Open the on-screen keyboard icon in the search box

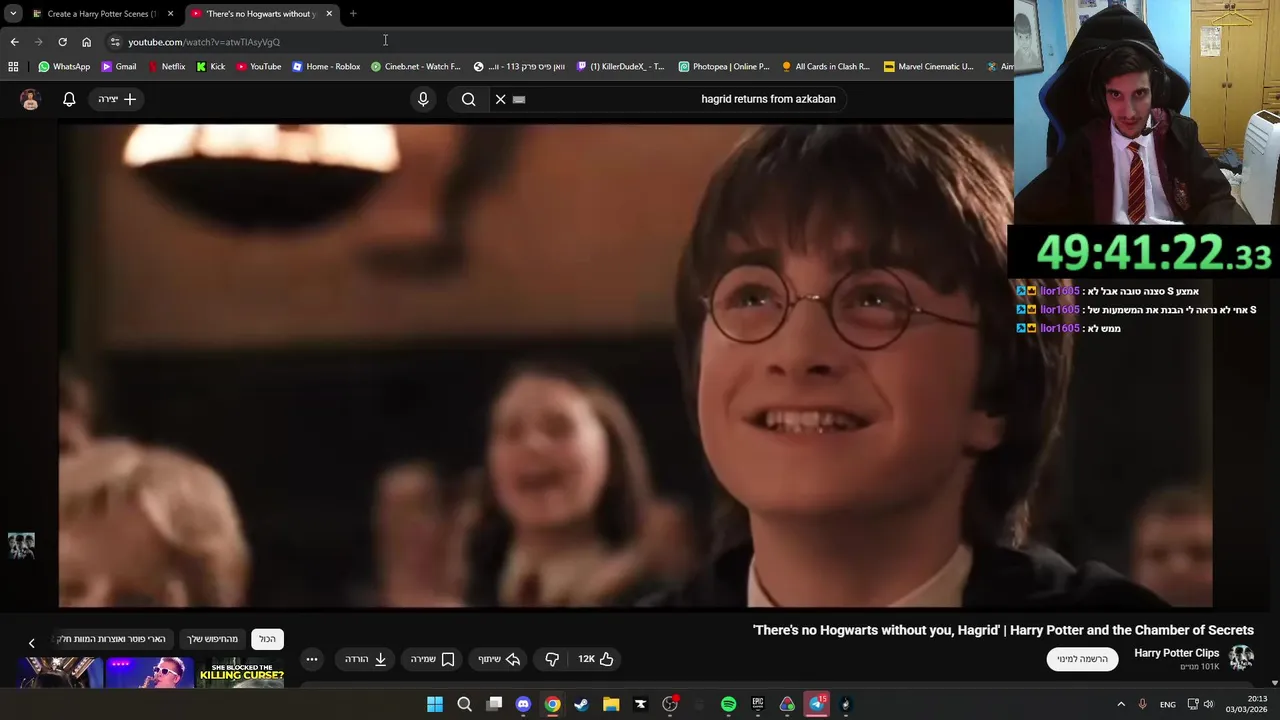pos(519,99)
